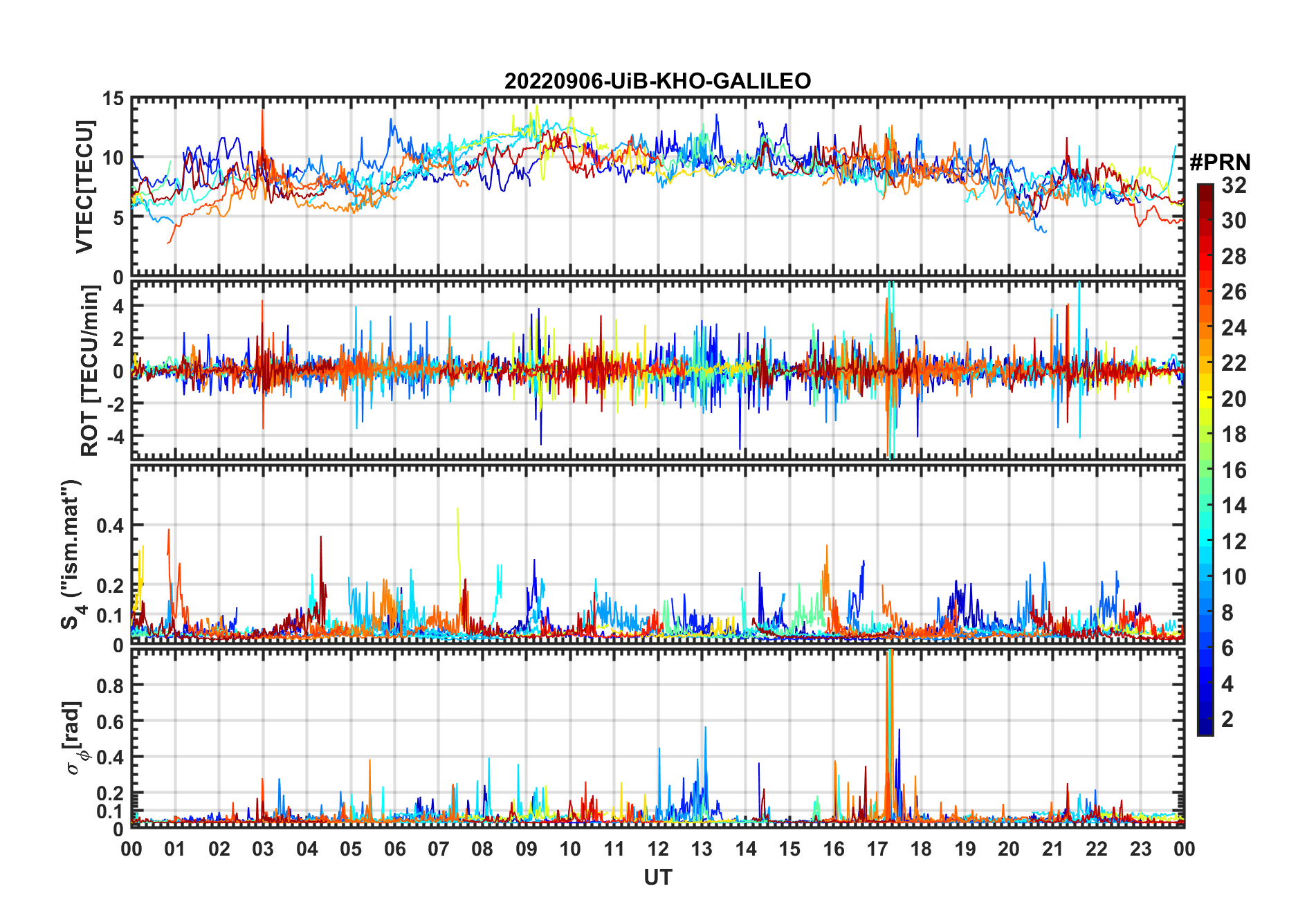1316x920 pixels.
Task: Click VTEC axis tick label 5
Action: coord(118,218)
